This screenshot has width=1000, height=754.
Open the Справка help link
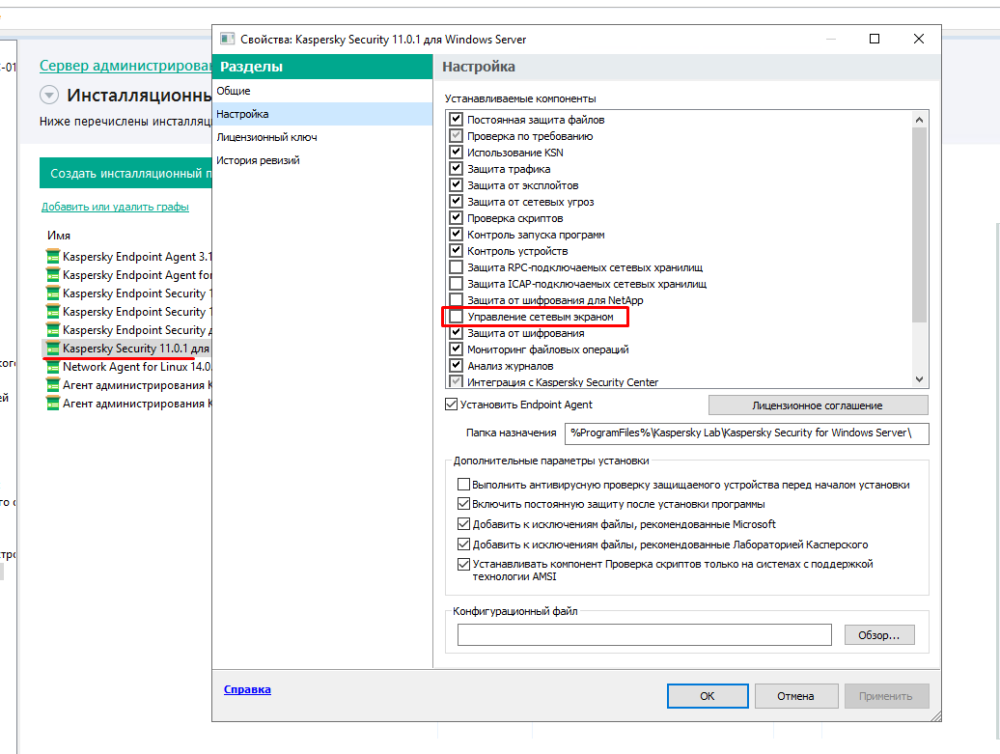click(x=247, y=690)
